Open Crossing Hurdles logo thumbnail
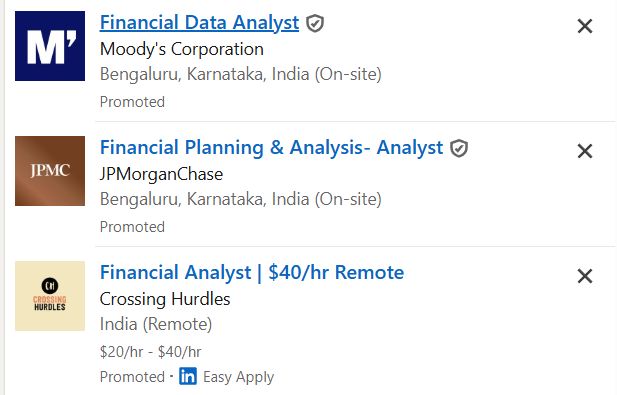The height and width of the screenshot is (395, 617). 50,296
